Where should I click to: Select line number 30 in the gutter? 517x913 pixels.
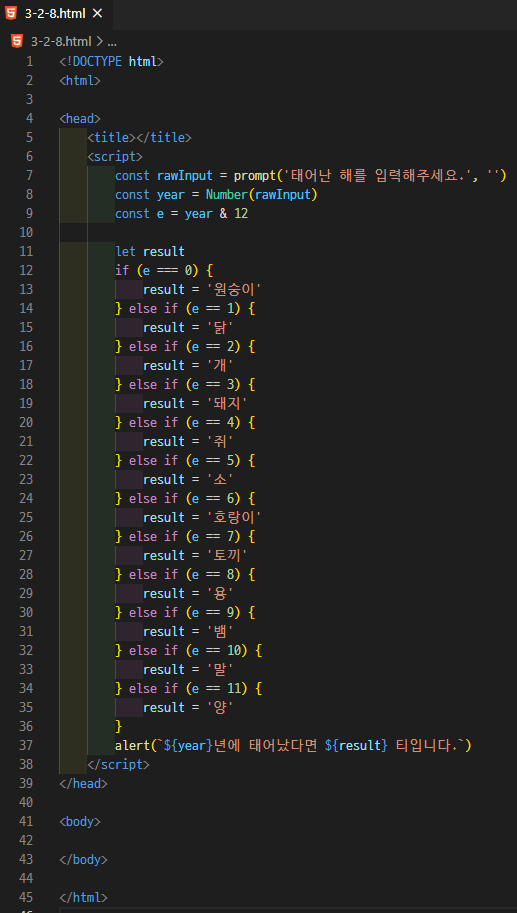pyautogui.click(x=26, y=612)
